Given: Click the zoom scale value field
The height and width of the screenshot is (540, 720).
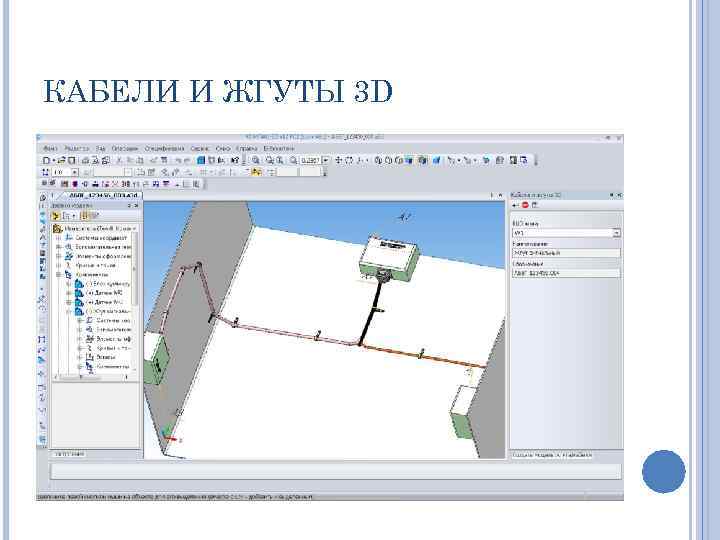Looking at the screenshot, I should 311,160.
